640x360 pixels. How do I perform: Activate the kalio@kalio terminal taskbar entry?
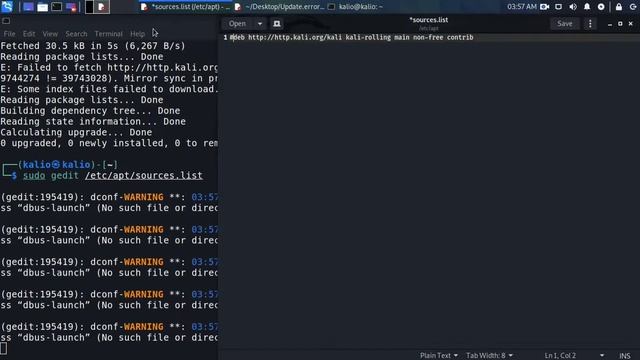[356, 7]
